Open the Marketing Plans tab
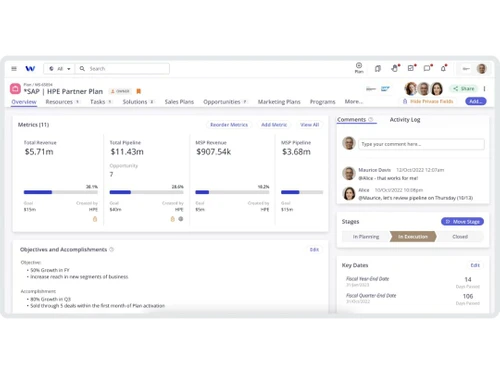 click(x=279, y=102)
